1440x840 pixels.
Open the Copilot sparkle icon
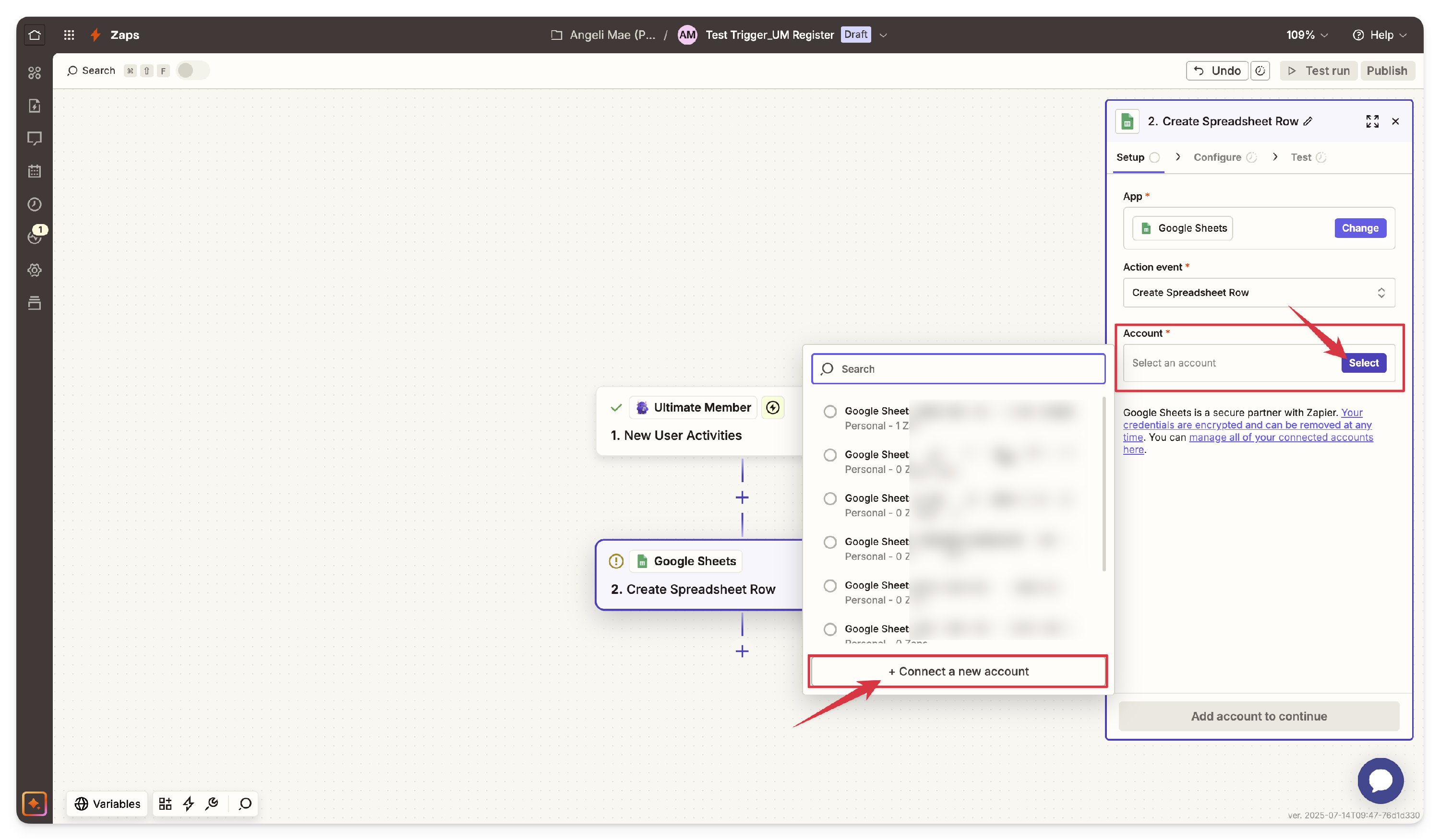[34, 804]
